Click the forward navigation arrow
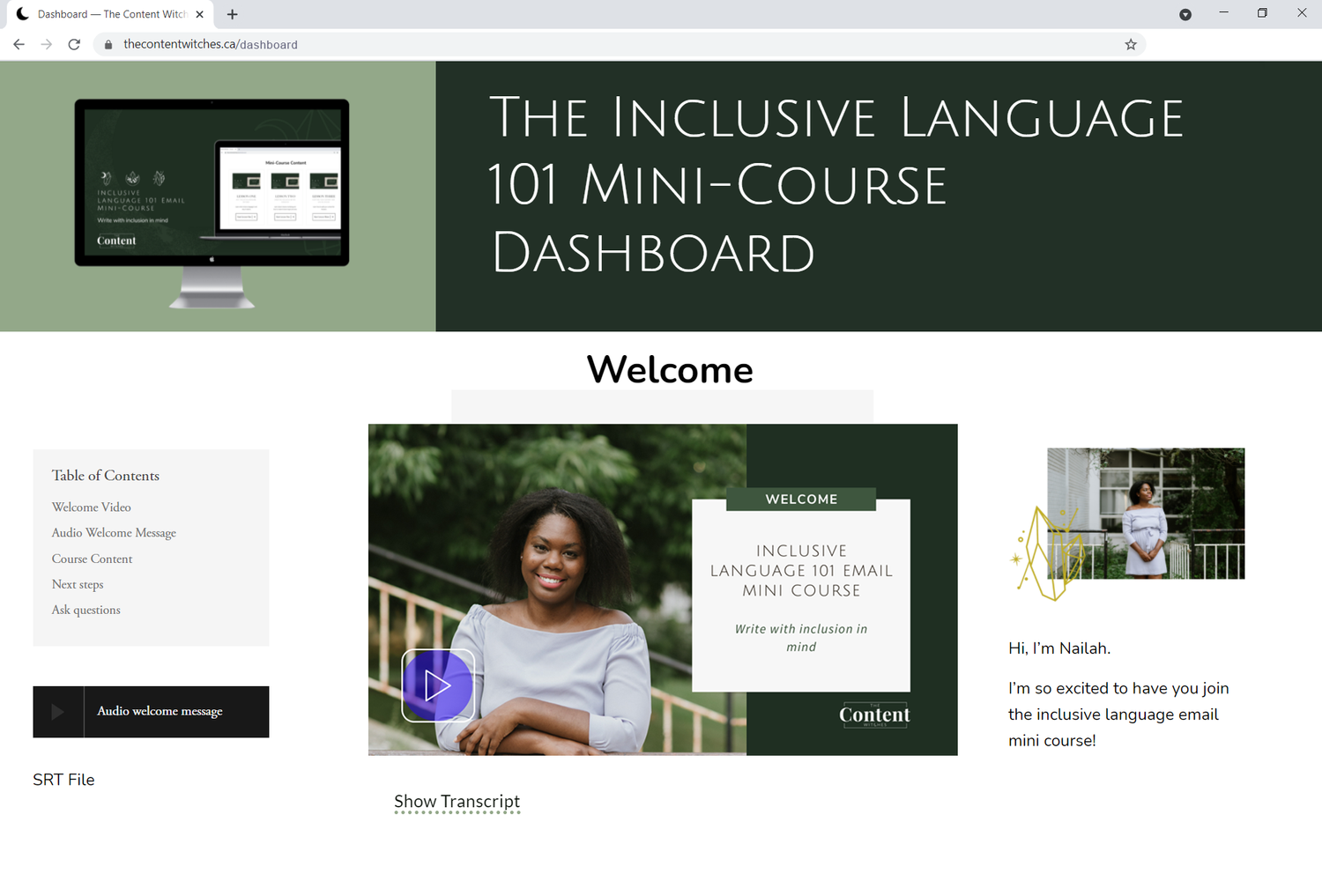The height and width of the screenshot is (896, 1322). click(47, 44)
